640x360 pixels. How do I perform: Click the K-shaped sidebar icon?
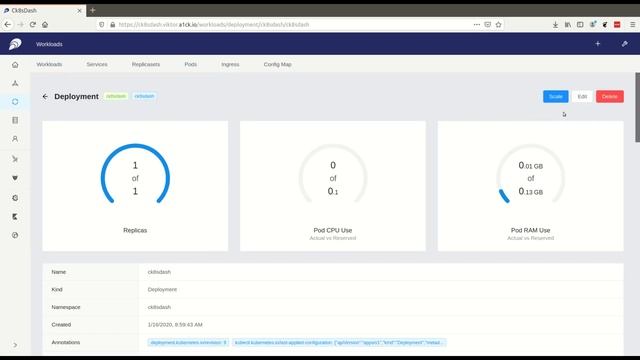point(15,217)
